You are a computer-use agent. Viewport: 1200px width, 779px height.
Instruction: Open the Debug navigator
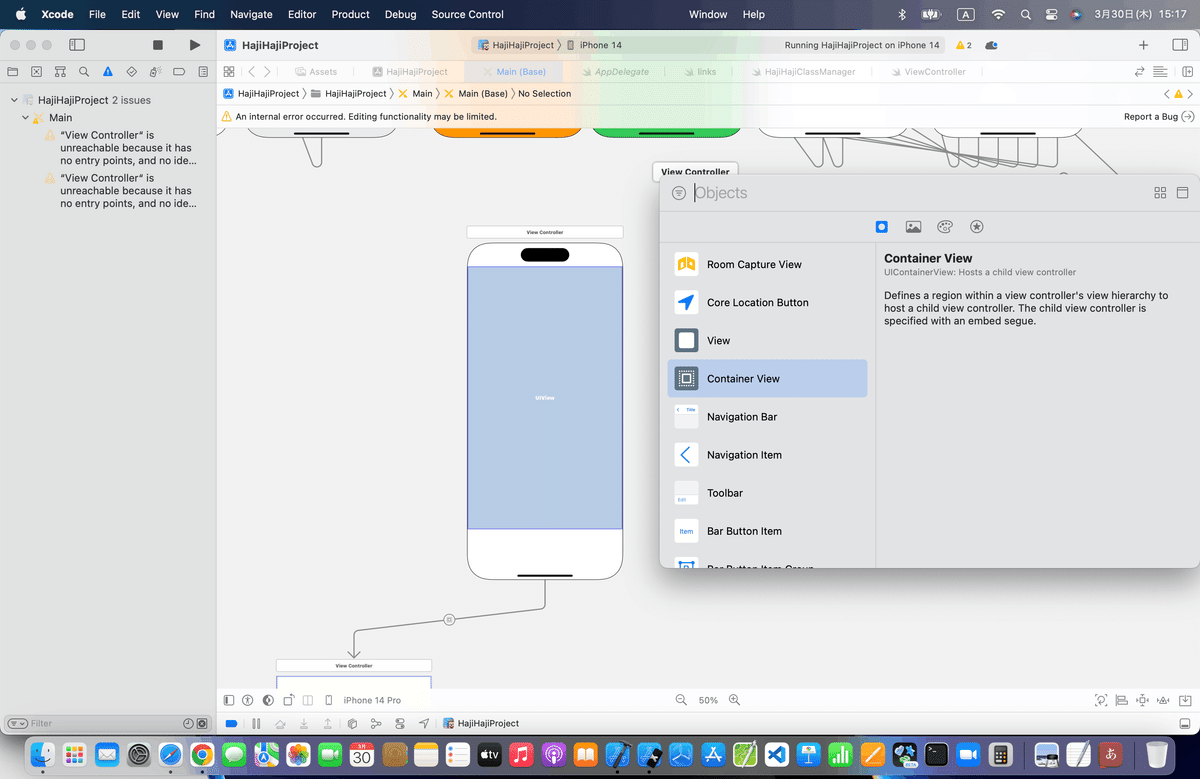pyautogui.click(x=155, y=72)
